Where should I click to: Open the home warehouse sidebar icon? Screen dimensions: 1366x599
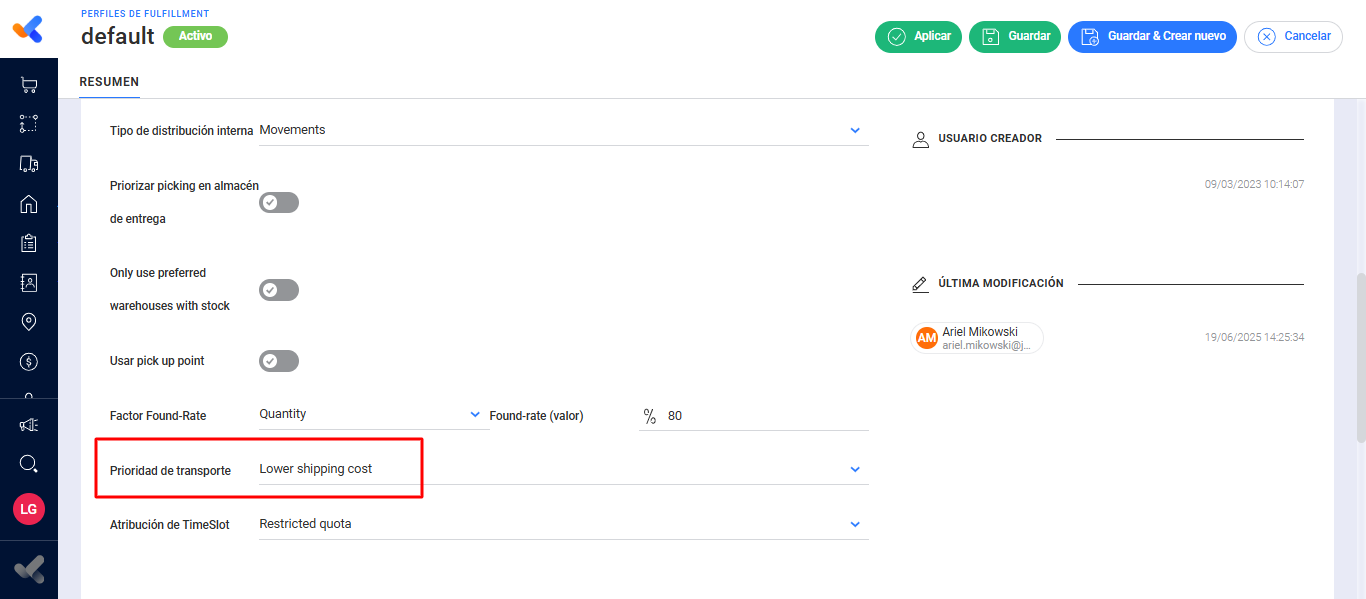29,204
